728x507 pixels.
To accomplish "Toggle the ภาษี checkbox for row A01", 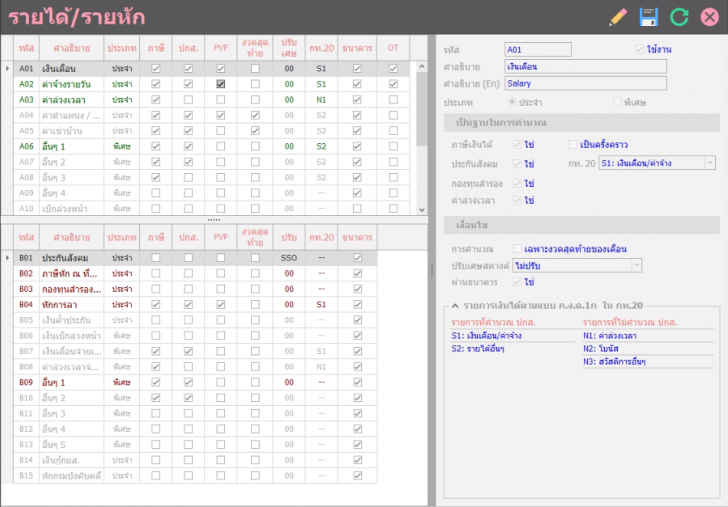I will 156,68.
